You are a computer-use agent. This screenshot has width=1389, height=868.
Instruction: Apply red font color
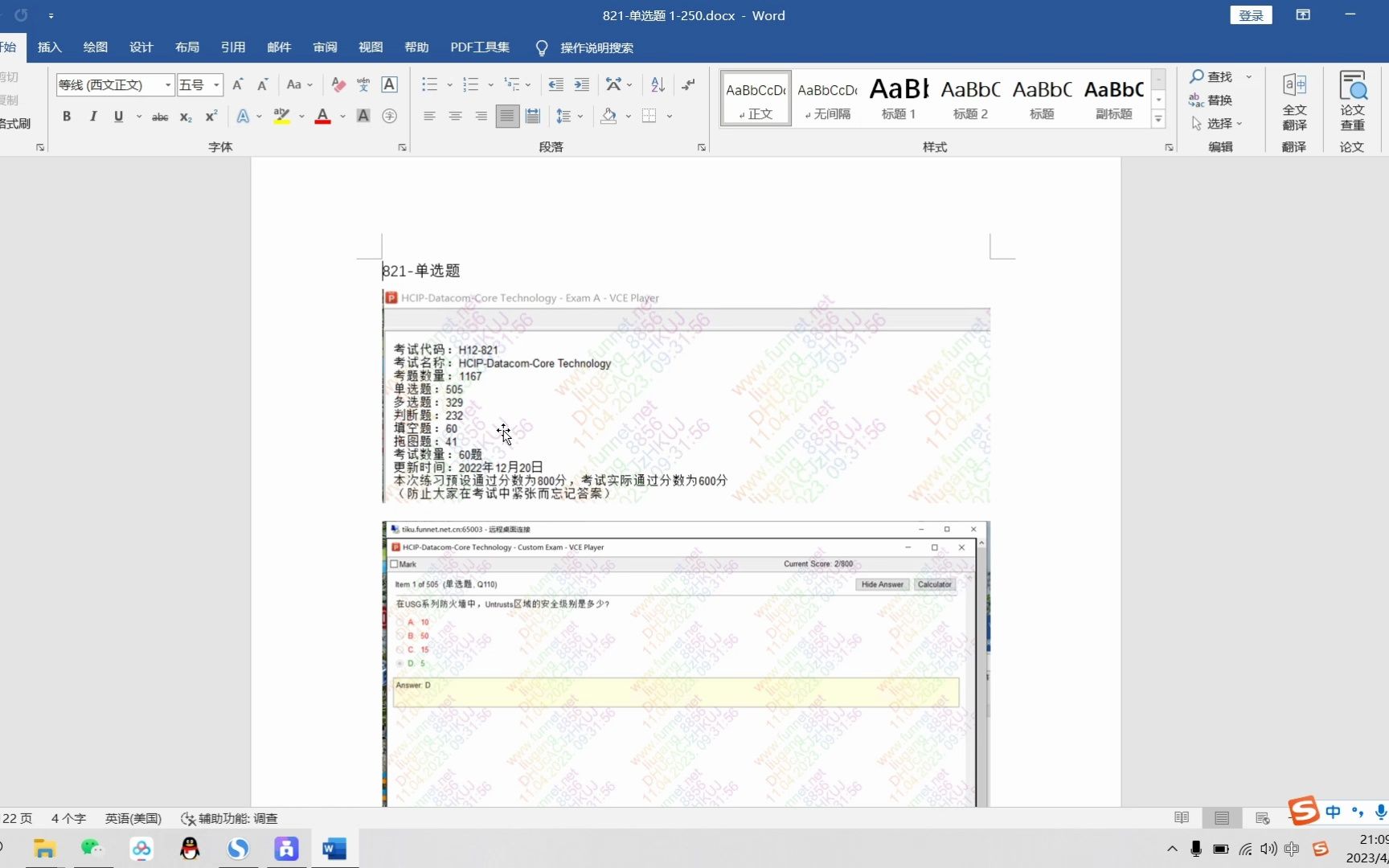point(323,117)
